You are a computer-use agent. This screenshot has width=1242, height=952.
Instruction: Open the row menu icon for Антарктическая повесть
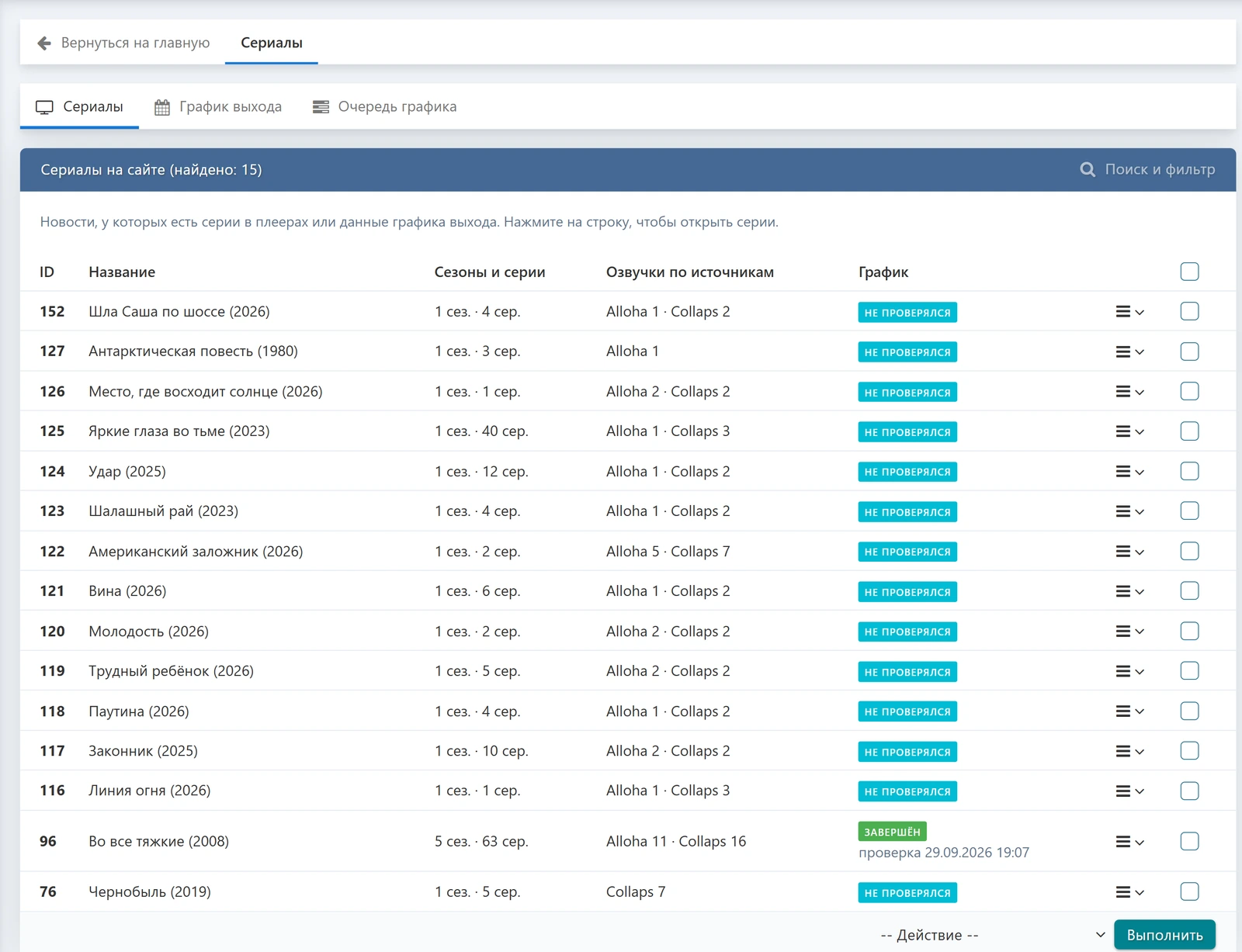[1129, 351]
